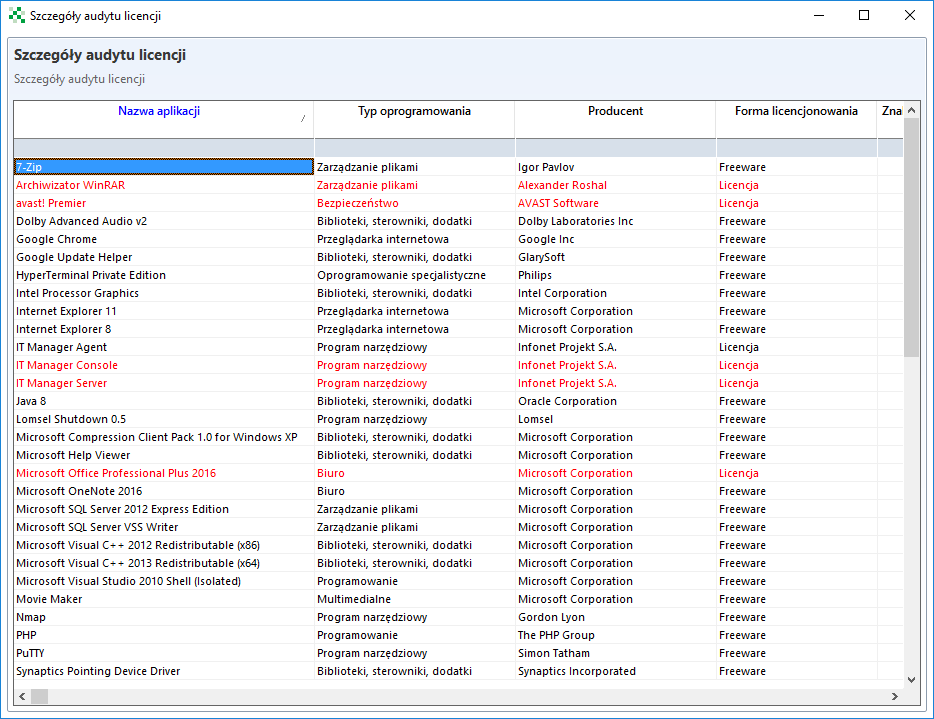Viewport: 934px width, 719px height.
Task: Click The PHP Group producer cell
Action: (615, 635)
